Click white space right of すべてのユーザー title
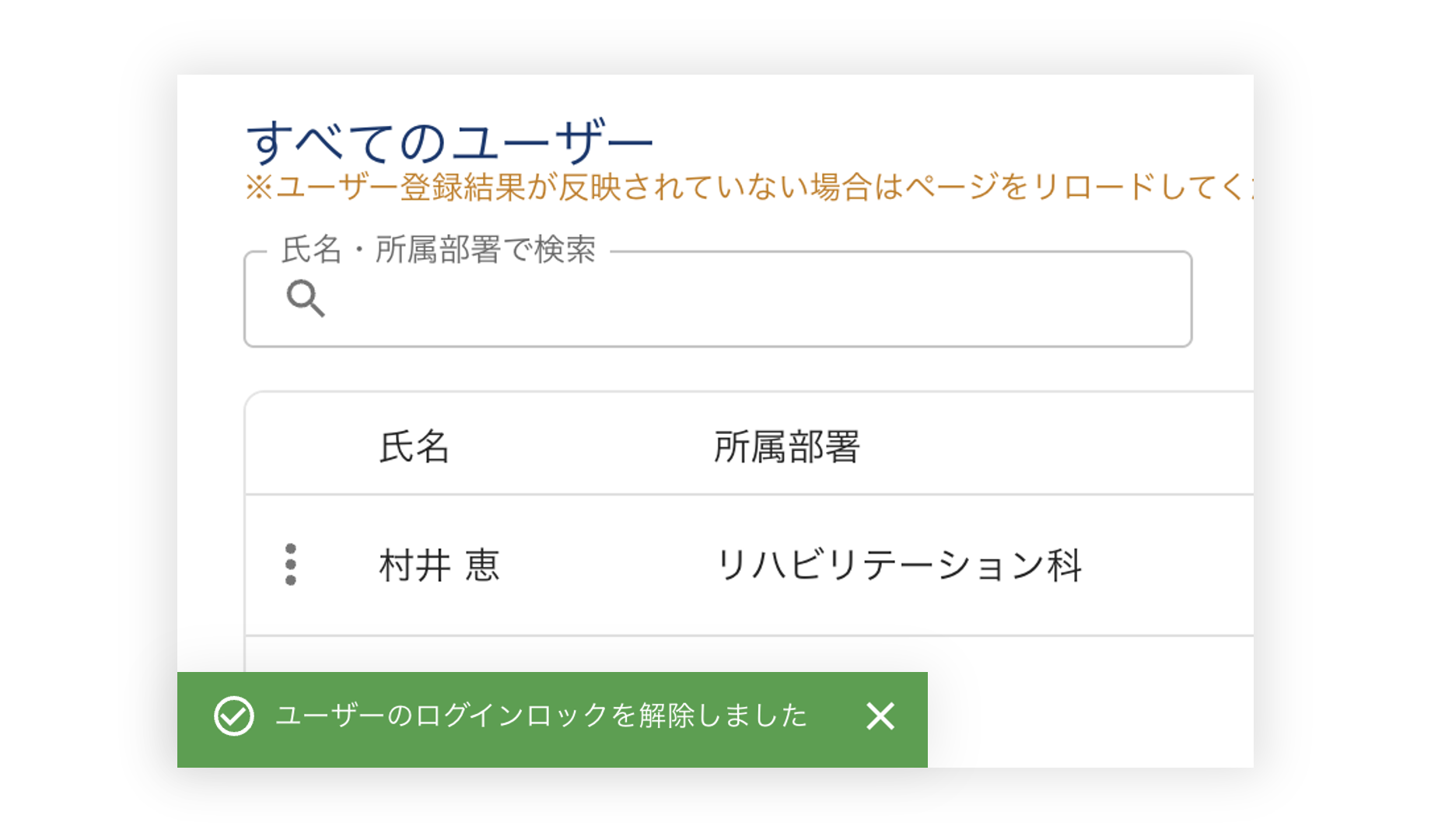1431x840 pixels. (933, 140)
